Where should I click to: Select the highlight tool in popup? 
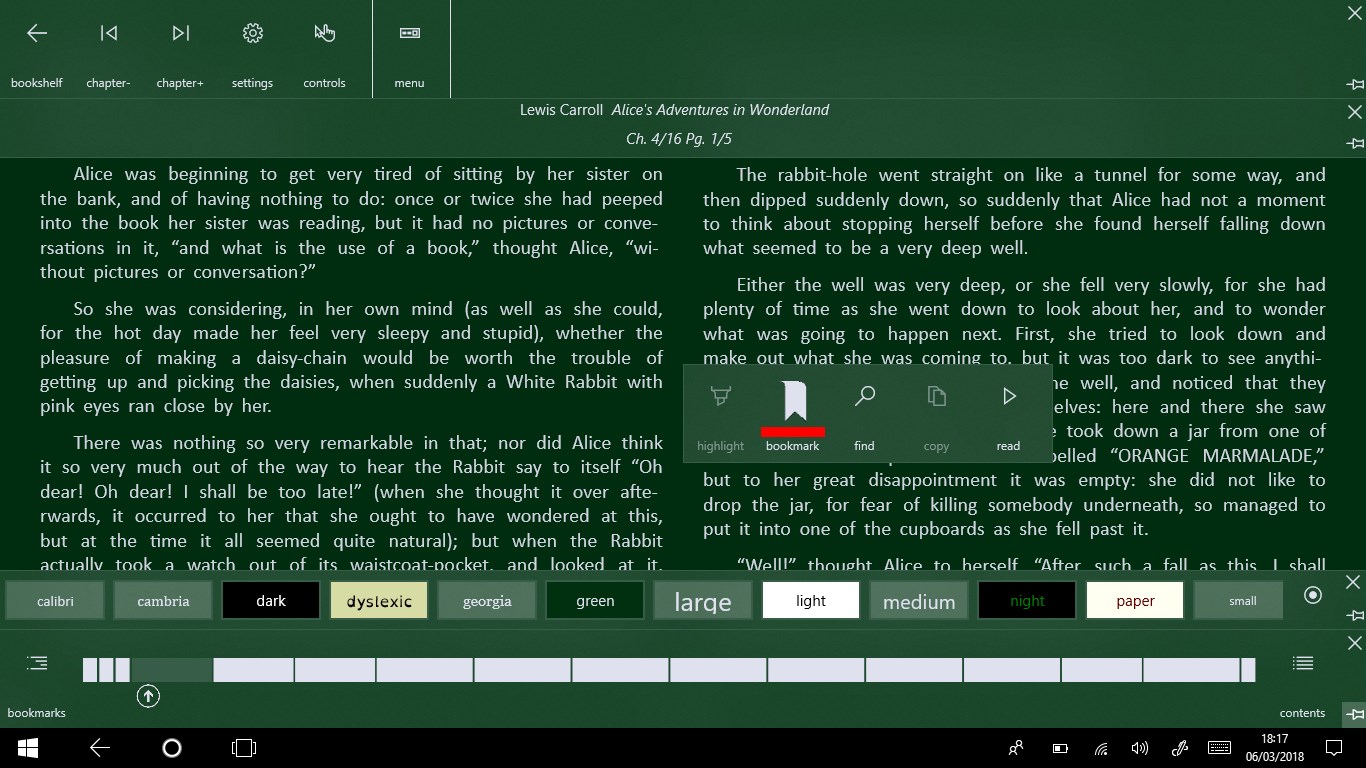(x=720, y=415)
